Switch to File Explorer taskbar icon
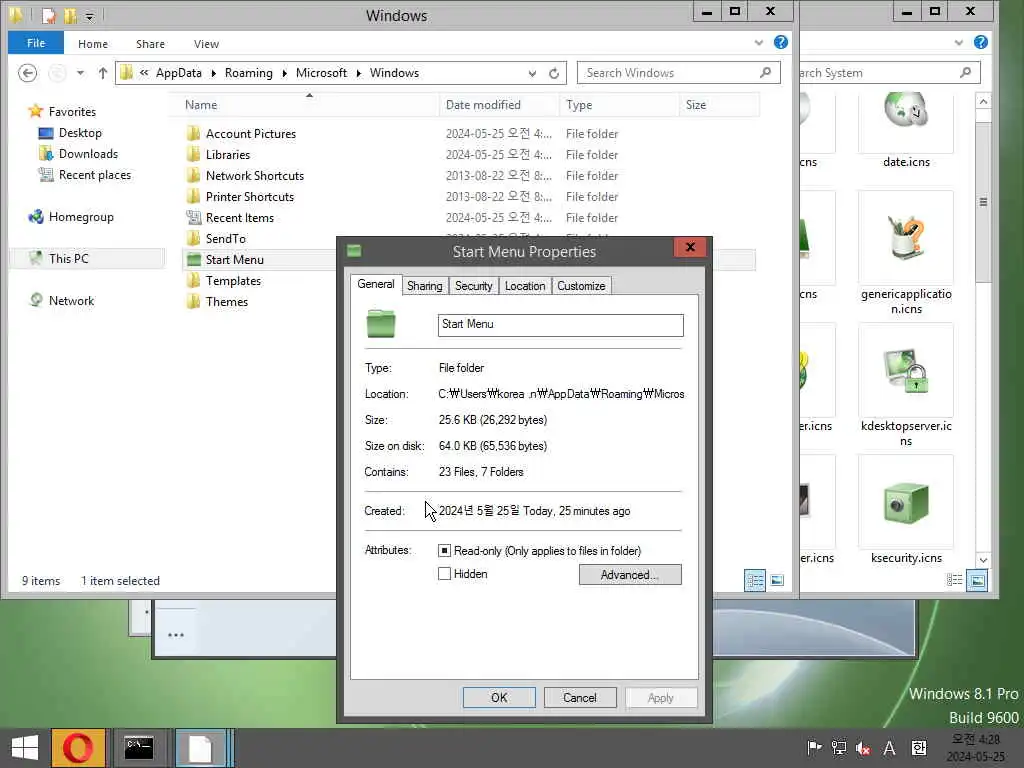The image size is (1024, 768). click(200, 748)
